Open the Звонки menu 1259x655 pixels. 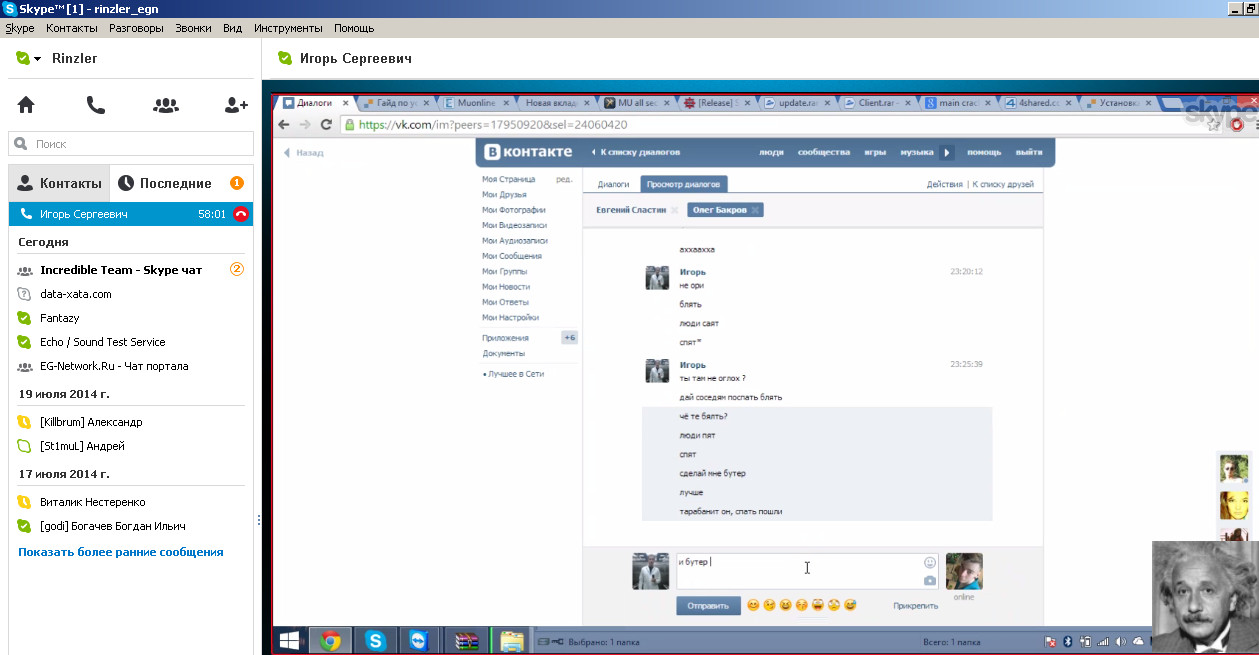pos(193,28)
